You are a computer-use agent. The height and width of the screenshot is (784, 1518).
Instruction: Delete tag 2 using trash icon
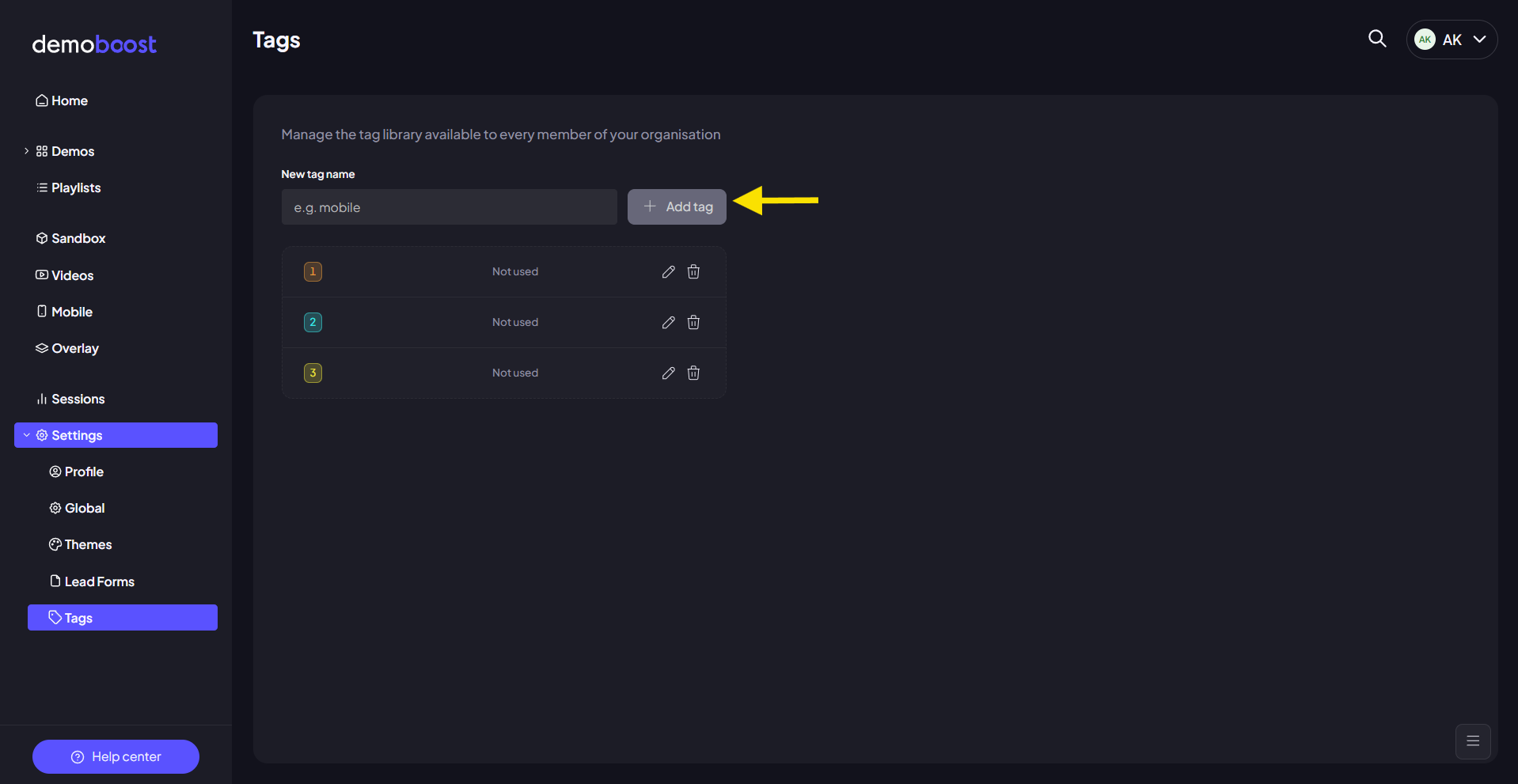693,322
